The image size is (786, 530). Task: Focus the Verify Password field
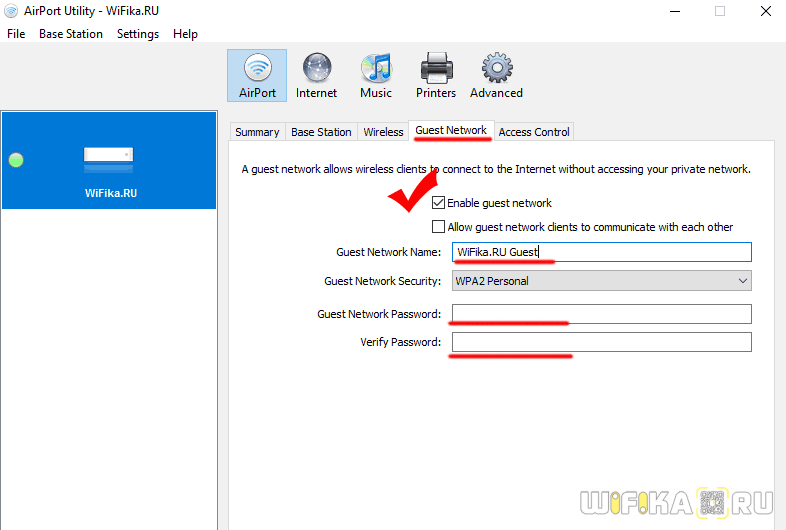(x=602, y=342)
